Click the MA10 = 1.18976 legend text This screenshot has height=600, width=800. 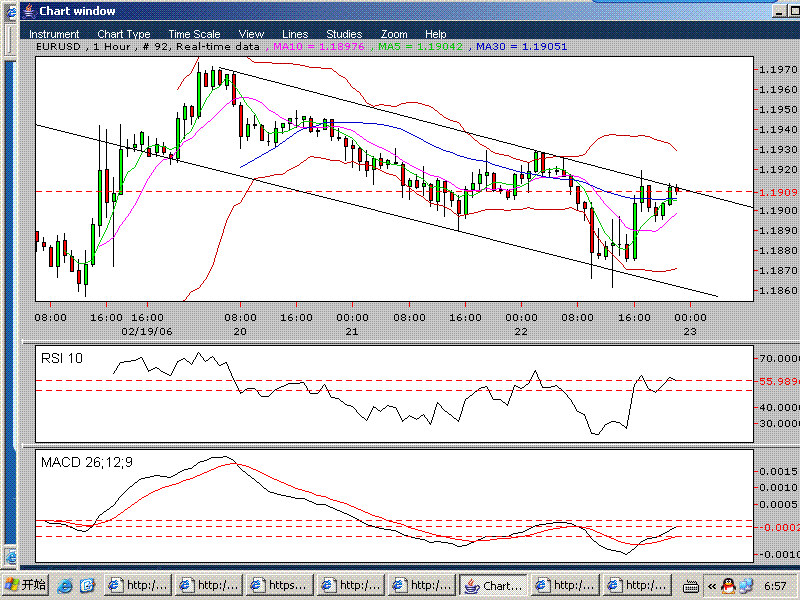pos(319,46)
